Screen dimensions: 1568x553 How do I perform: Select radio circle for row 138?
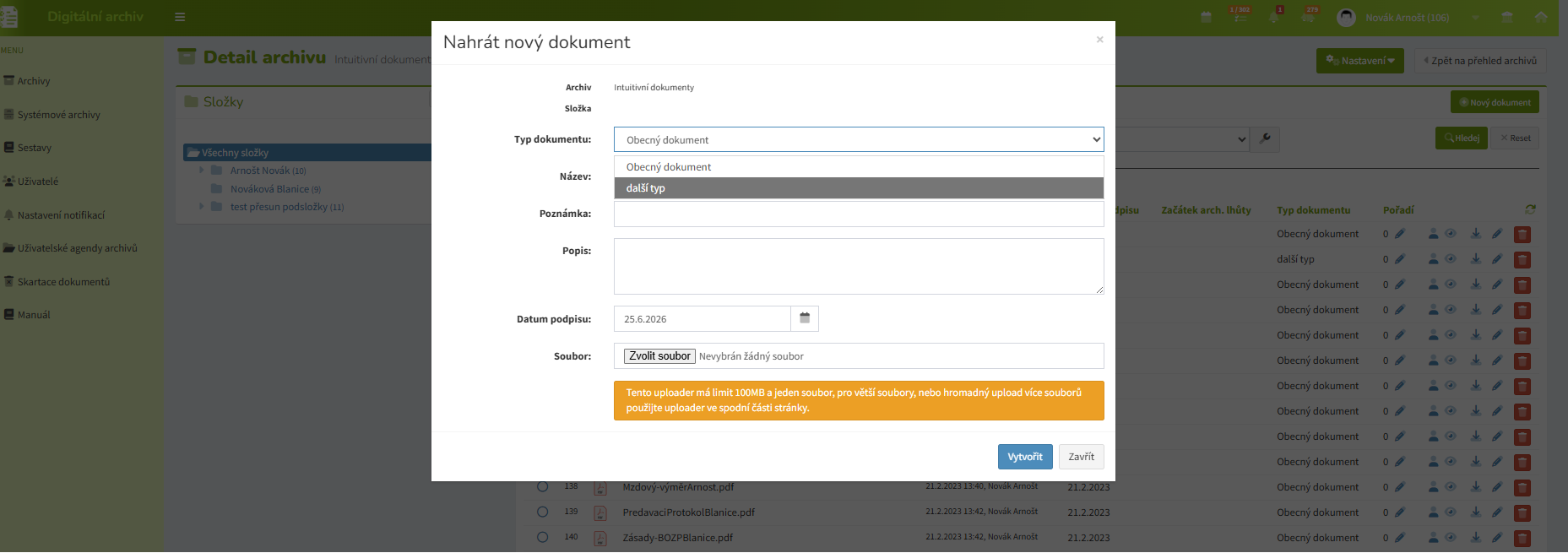click(543, 486)
